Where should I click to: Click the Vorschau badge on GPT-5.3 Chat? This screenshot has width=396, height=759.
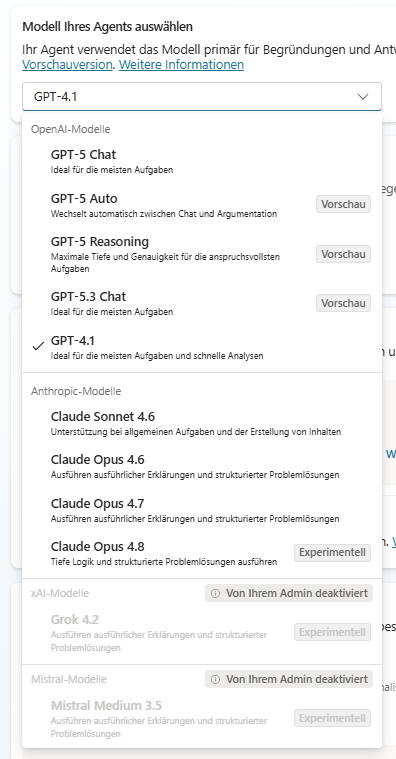[x=344, y=303]
